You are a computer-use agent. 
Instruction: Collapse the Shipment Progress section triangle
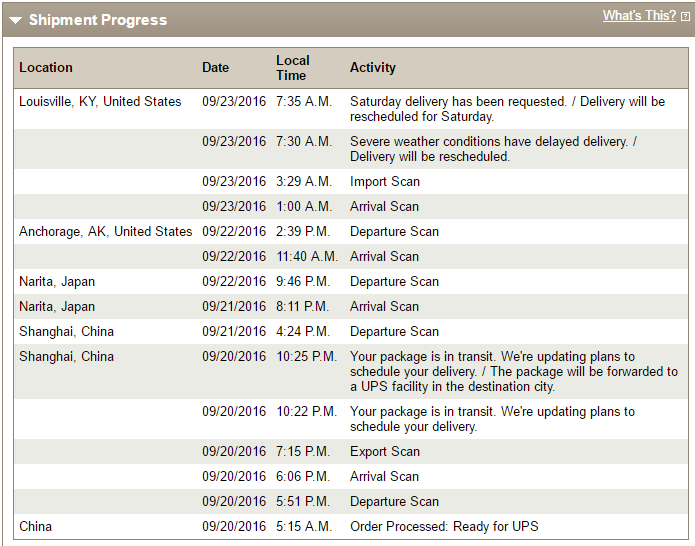point(16,20)
